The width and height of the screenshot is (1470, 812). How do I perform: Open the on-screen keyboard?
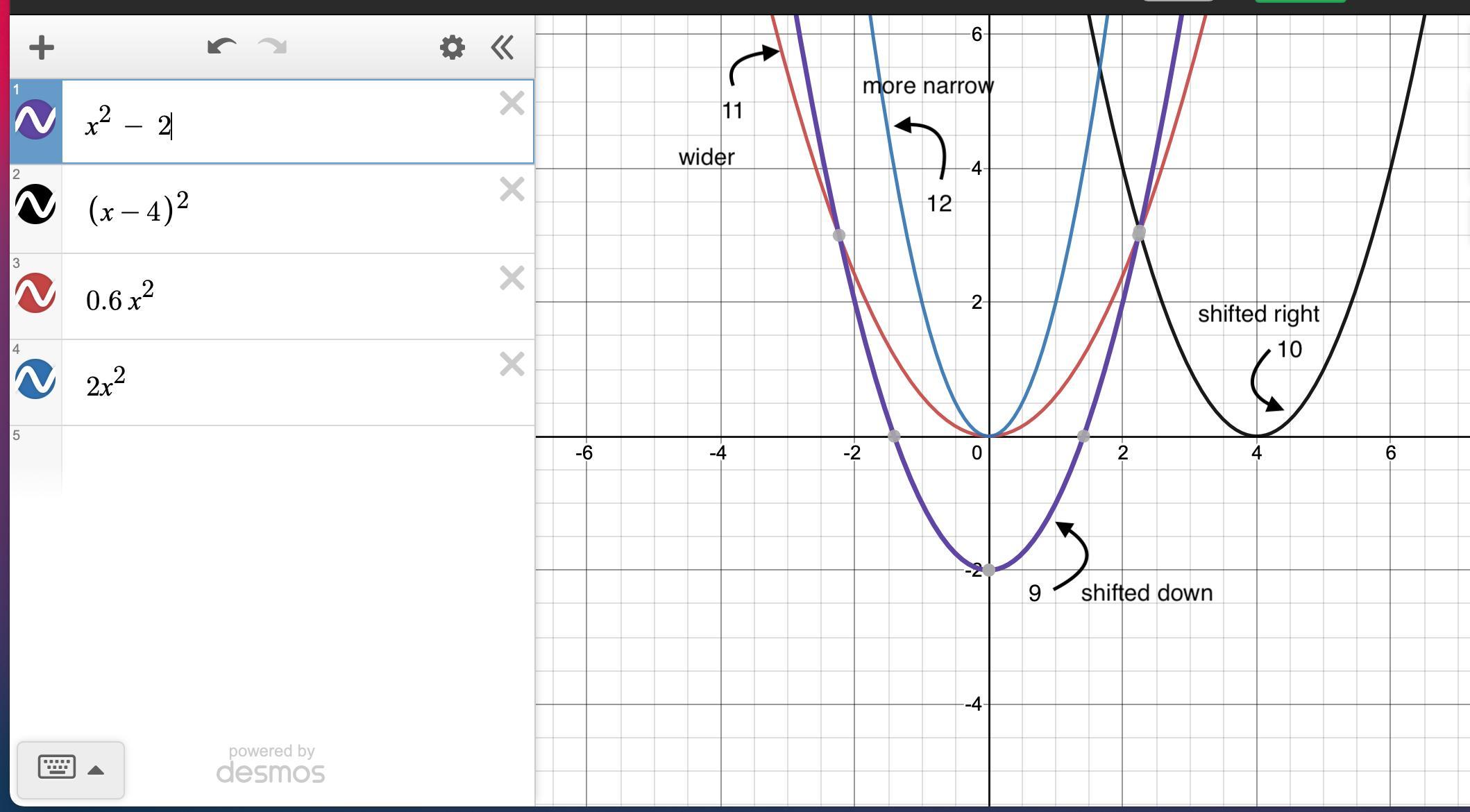[x=57, y=768]
